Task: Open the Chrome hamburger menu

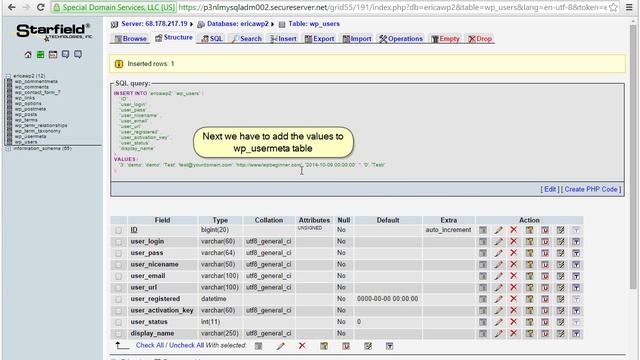Action: click(x=629, y=7)
